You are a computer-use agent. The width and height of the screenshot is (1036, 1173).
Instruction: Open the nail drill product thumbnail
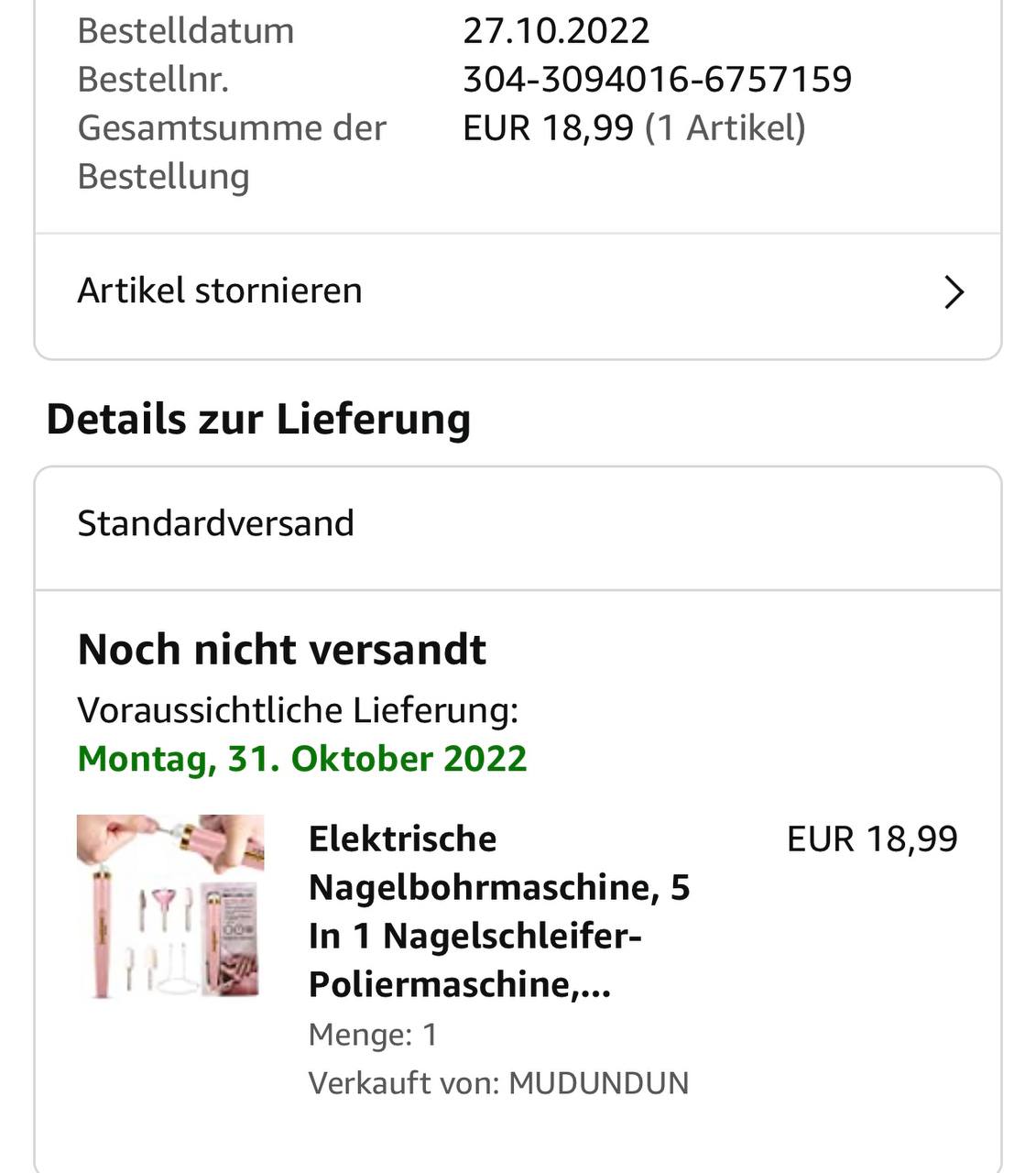coord(170,906)
